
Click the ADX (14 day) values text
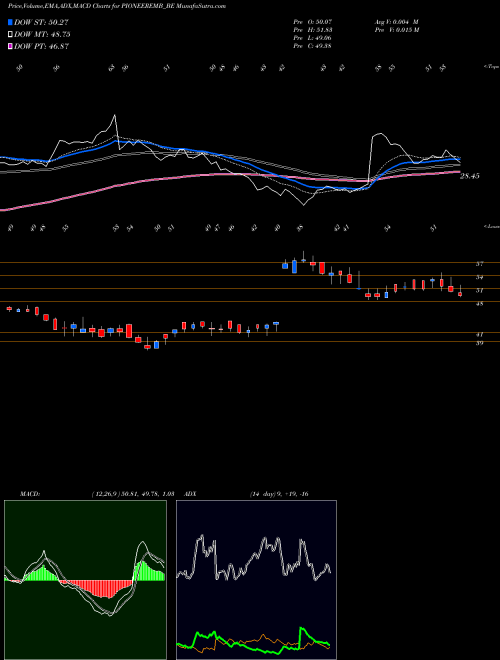(279, 494)
